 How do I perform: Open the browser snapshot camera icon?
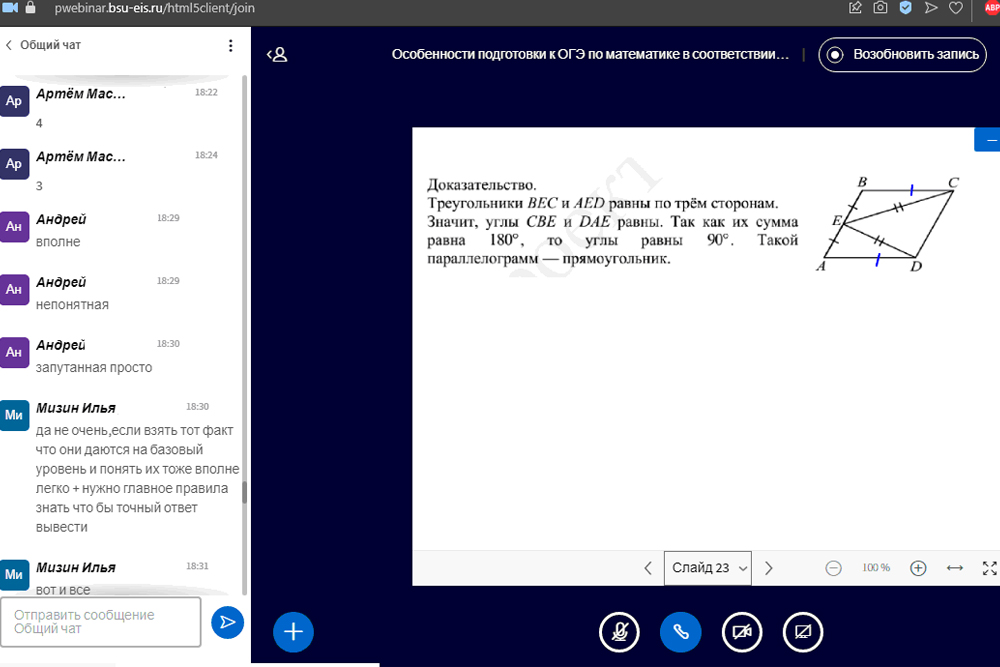880,8
